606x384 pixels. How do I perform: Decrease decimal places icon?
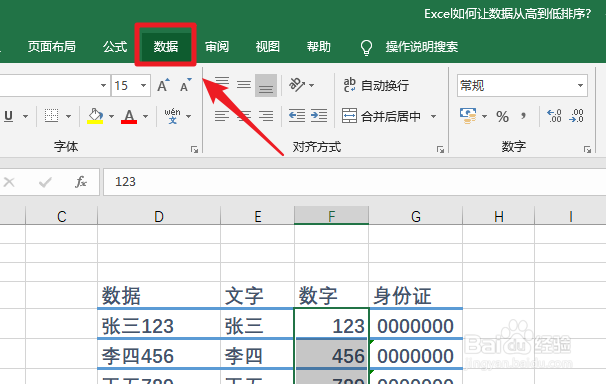click(x=576, y=116)
